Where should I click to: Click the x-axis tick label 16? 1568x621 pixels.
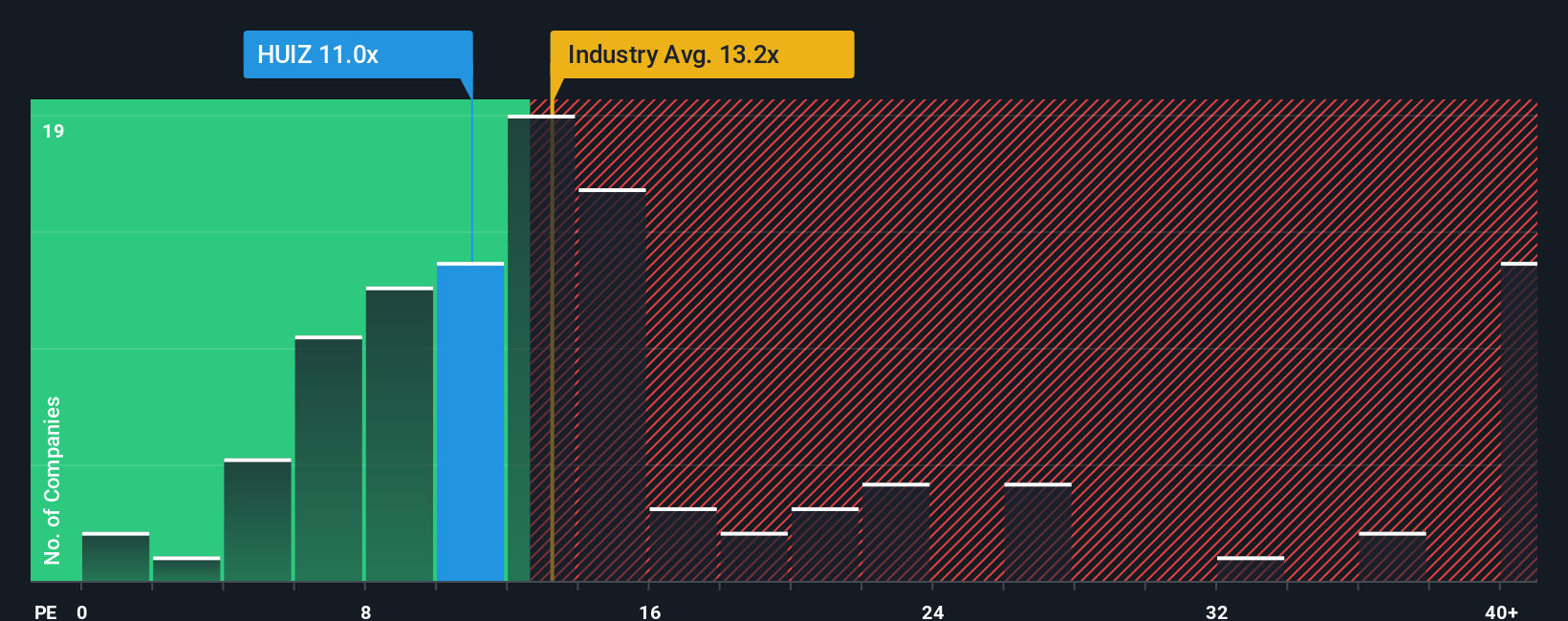click(x=650, y=611)
